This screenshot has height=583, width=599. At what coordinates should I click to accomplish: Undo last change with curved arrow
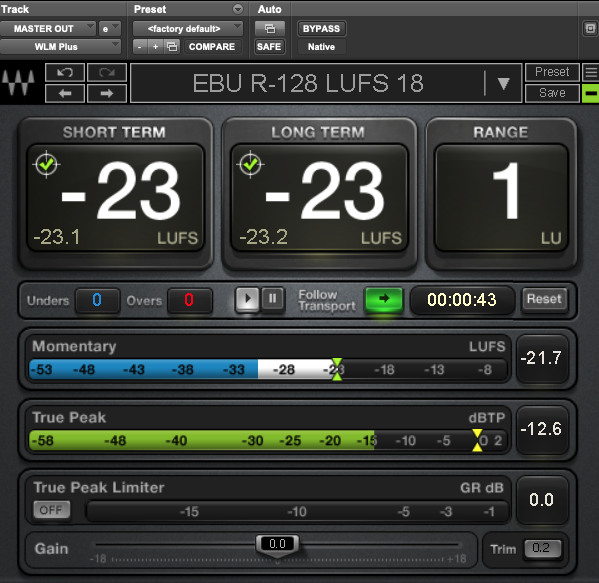(x=65, y=72)
